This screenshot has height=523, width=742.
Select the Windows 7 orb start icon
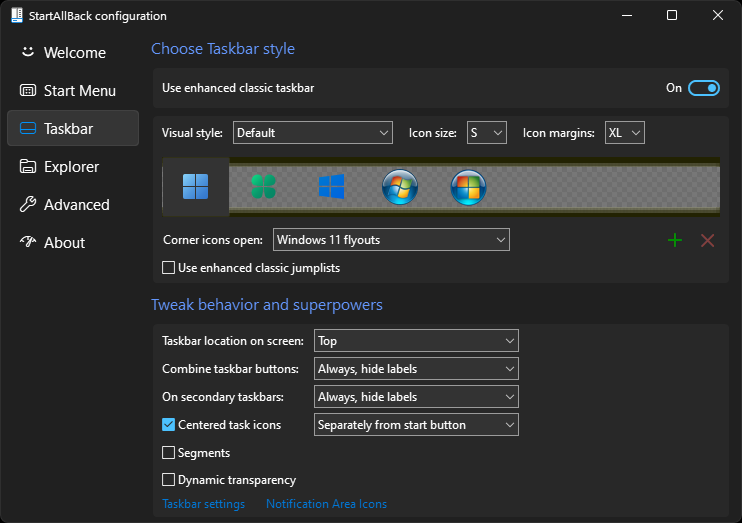coord(400,187)
